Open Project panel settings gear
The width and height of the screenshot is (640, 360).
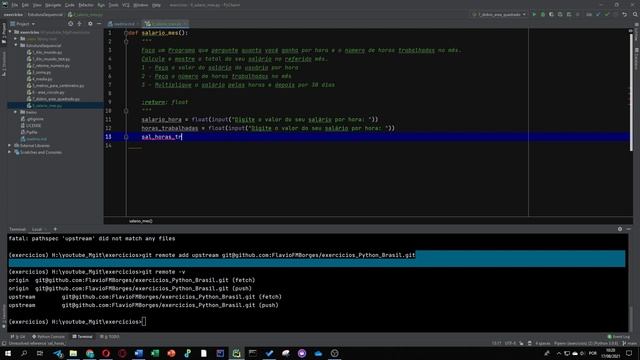click(x=90, y=24)
